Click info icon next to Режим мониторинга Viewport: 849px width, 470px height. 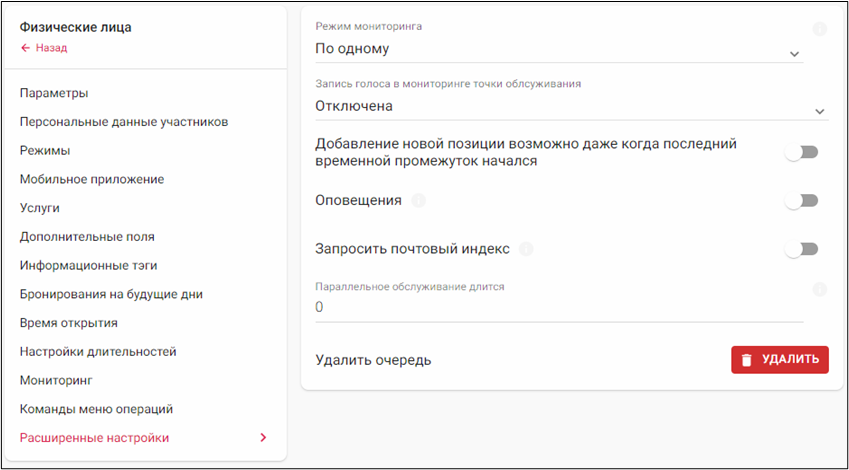click(820, 30)
